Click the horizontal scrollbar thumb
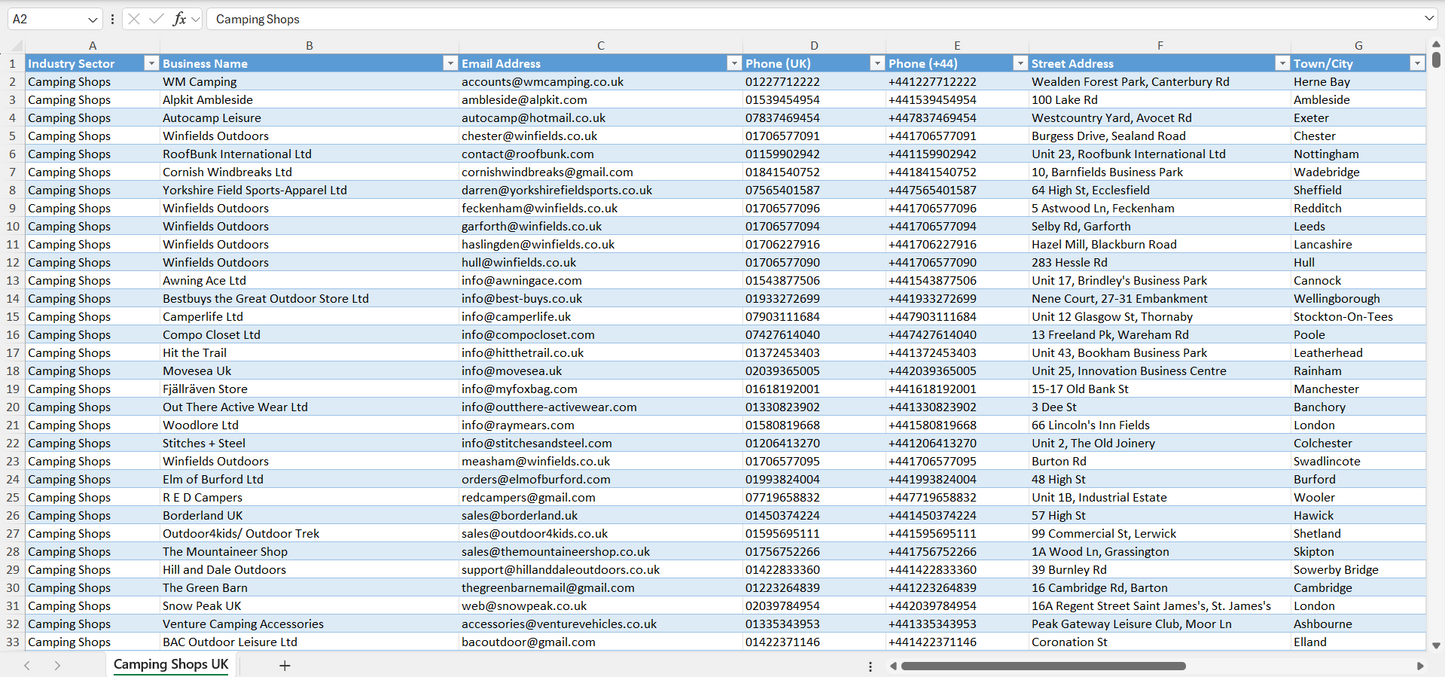 [x=1044, y=666]
